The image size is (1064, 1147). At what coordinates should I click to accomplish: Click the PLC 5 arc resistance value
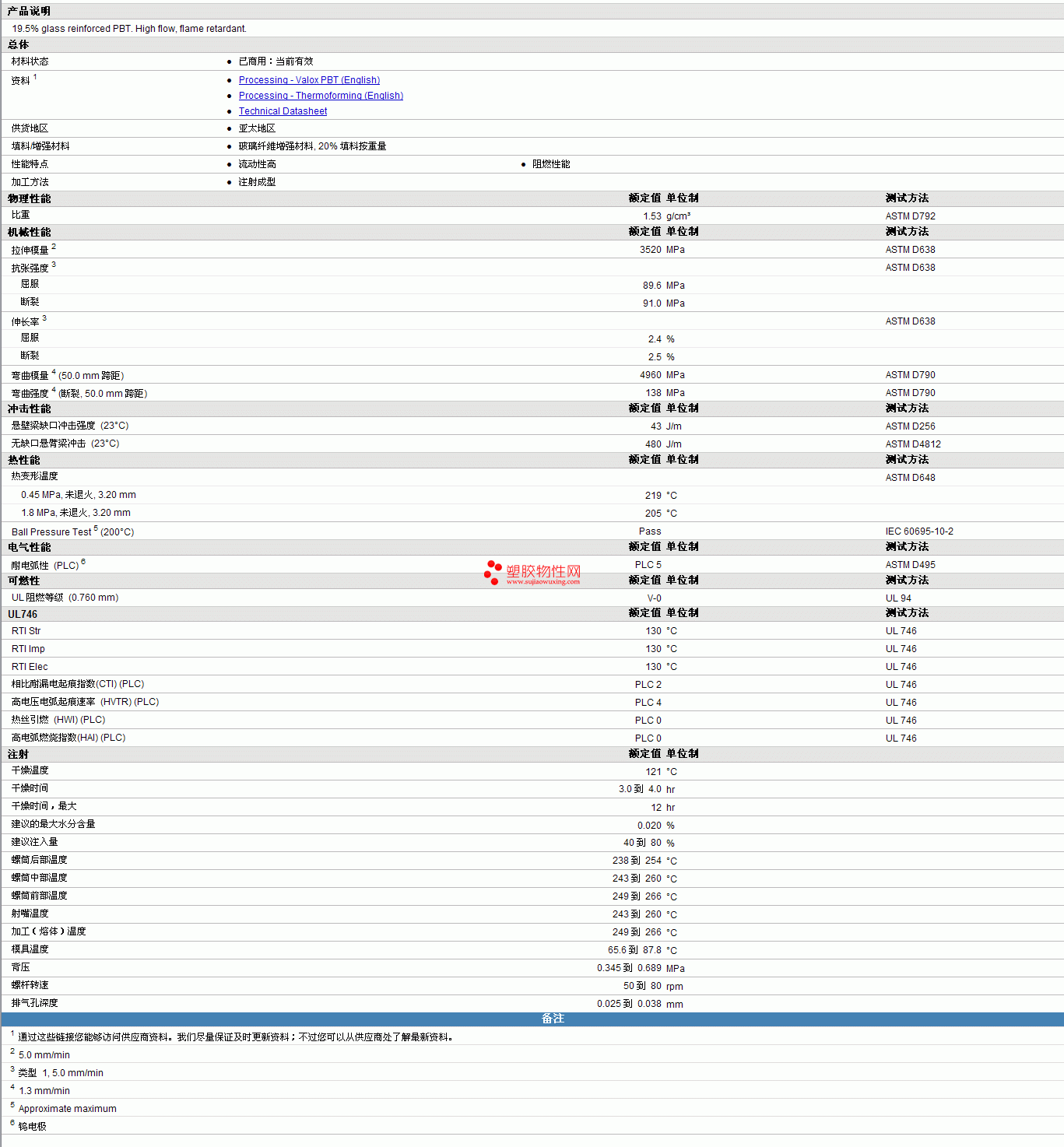(648, 565)
